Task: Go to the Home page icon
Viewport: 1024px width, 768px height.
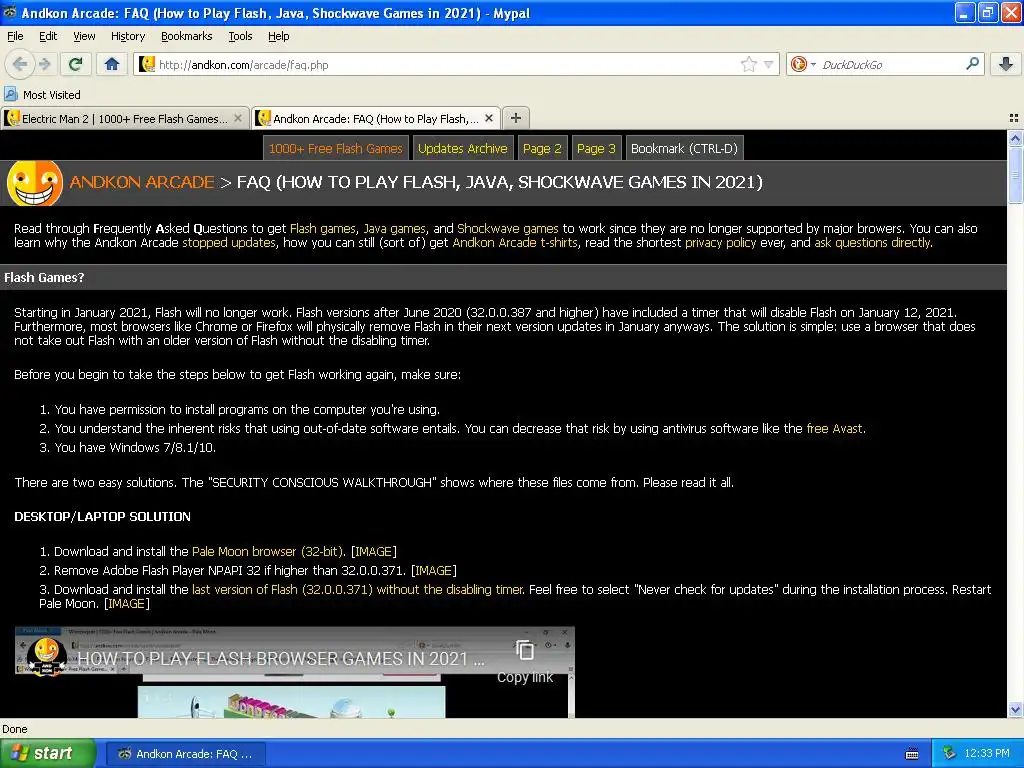Action: pyautogui.click(x=112, y=64)
